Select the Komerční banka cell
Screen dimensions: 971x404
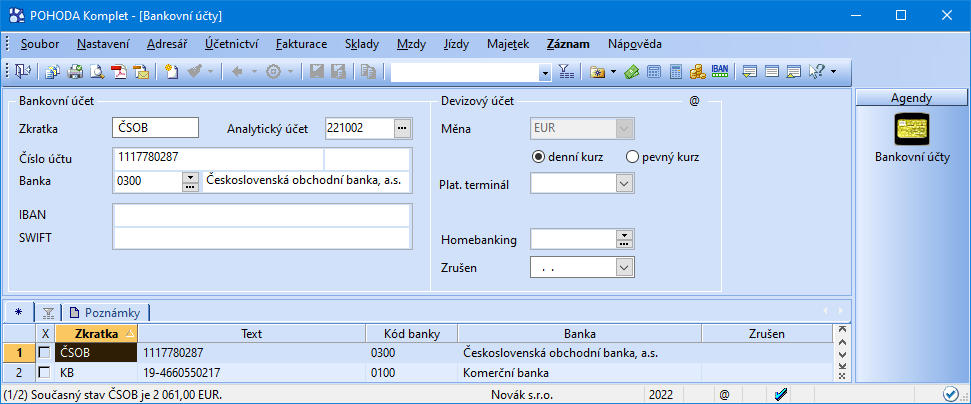point(580,373)
